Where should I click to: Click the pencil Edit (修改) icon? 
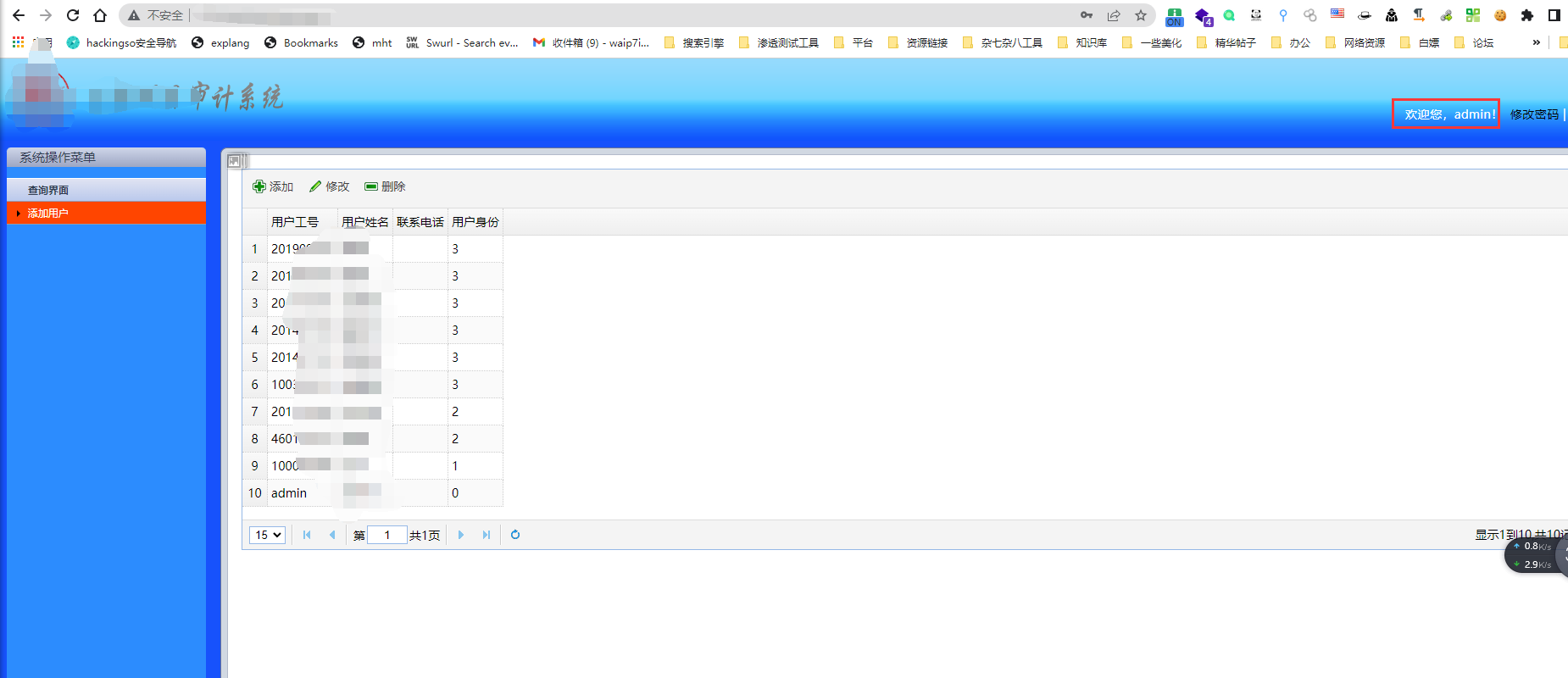(315, 186)
